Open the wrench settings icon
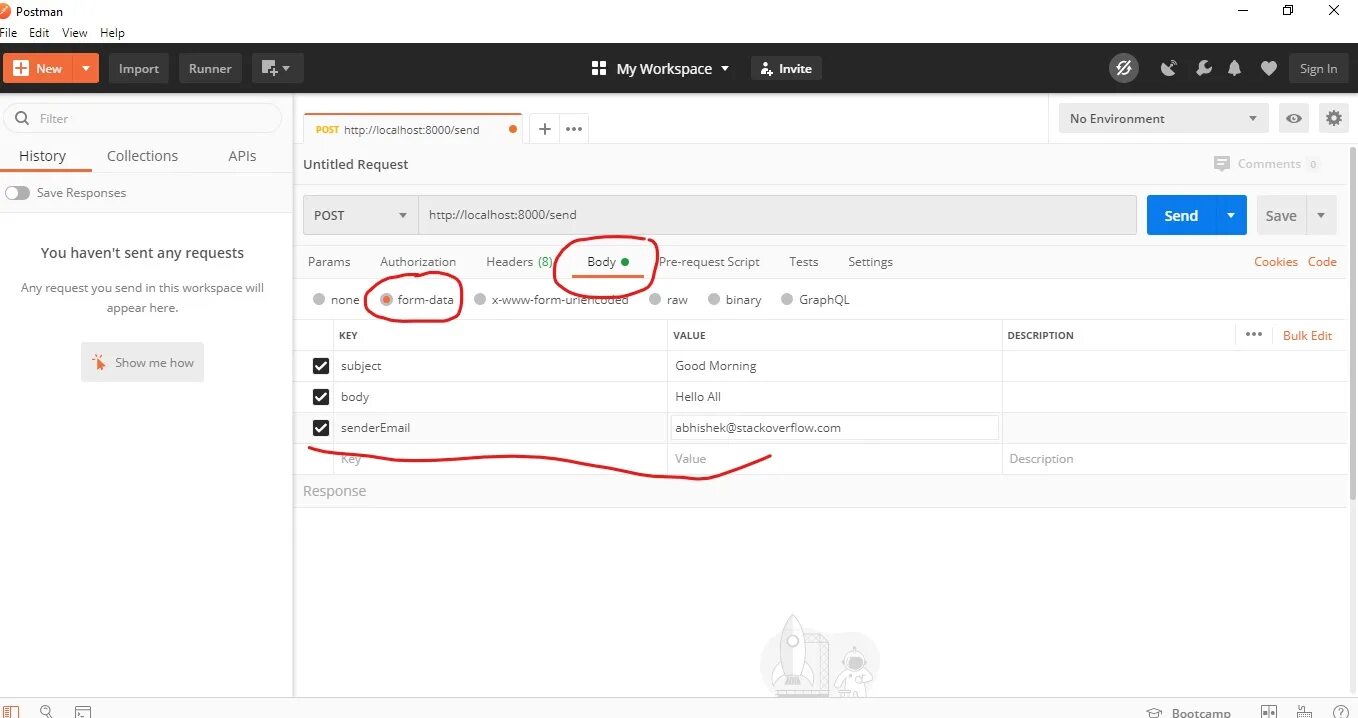Image resolution: width=1358 pixels, height=718 pixels. (x=1203, y=68)
